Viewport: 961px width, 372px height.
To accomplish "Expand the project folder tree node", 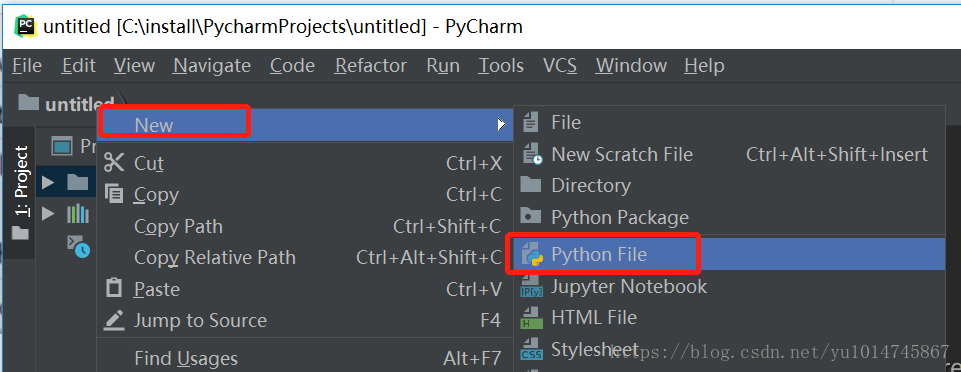I will point(48,182).
